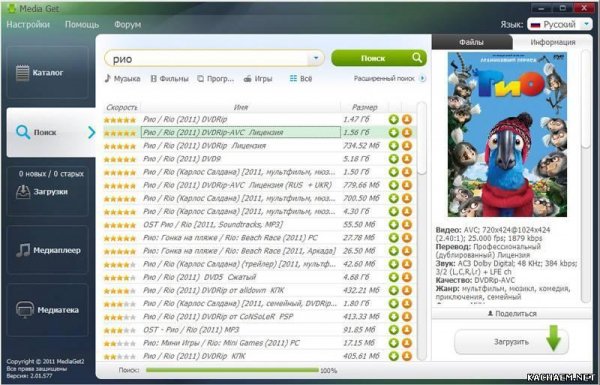Open the Медиаплеер section
This screenshot has width=600, height=385.
pyautogui.click(x=47, y=250)
